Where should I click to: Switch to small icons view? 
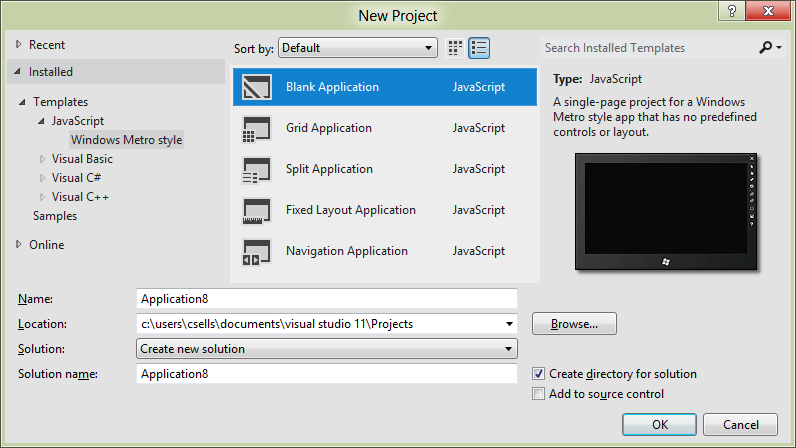click(455, 48)
